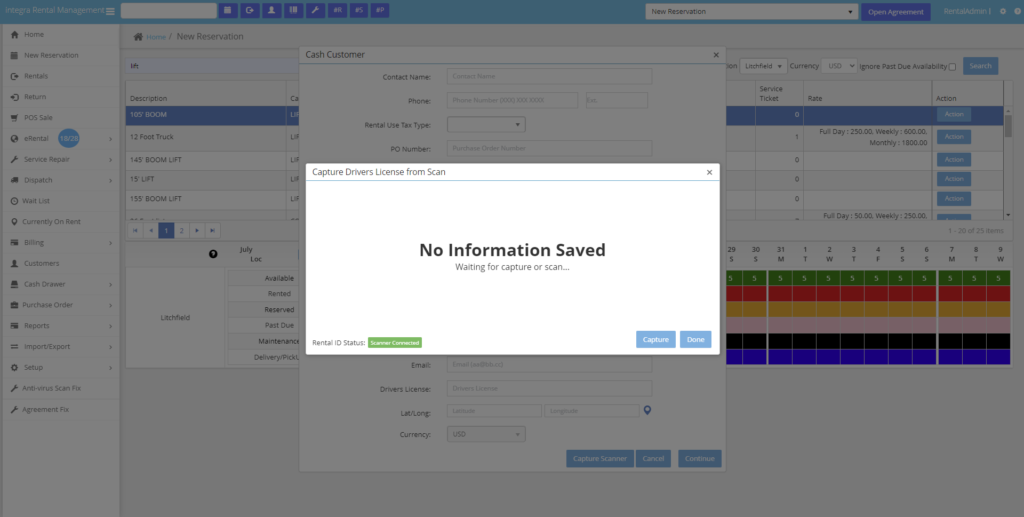Click the green Scanner Connected status badge
Viewport: 1024px width, 517px height.
click(395, 342)
